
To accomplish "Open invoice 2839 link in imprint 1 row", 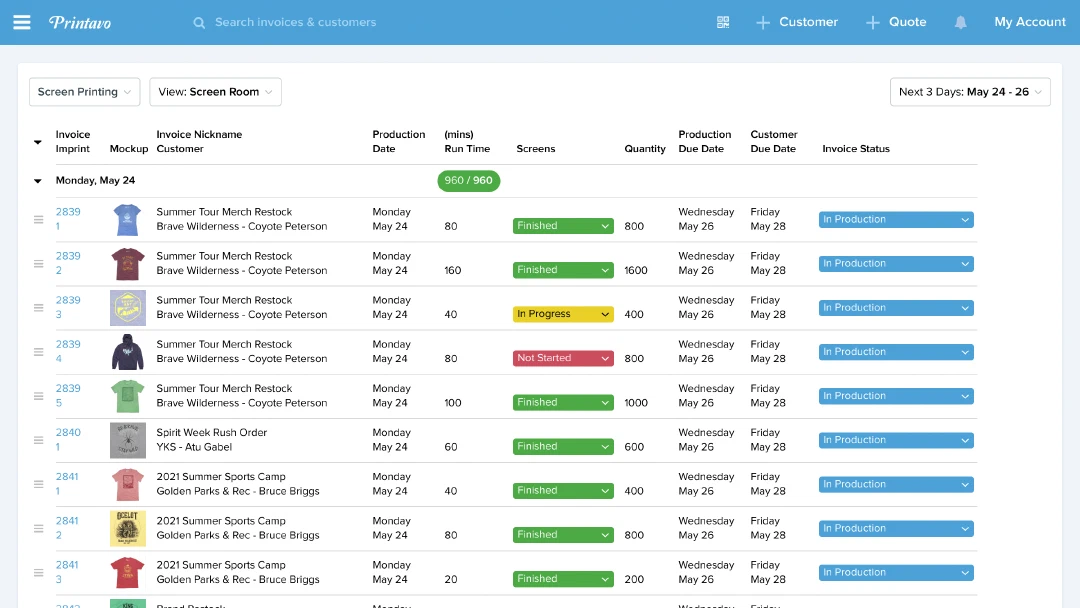I will tap(68, 212).
